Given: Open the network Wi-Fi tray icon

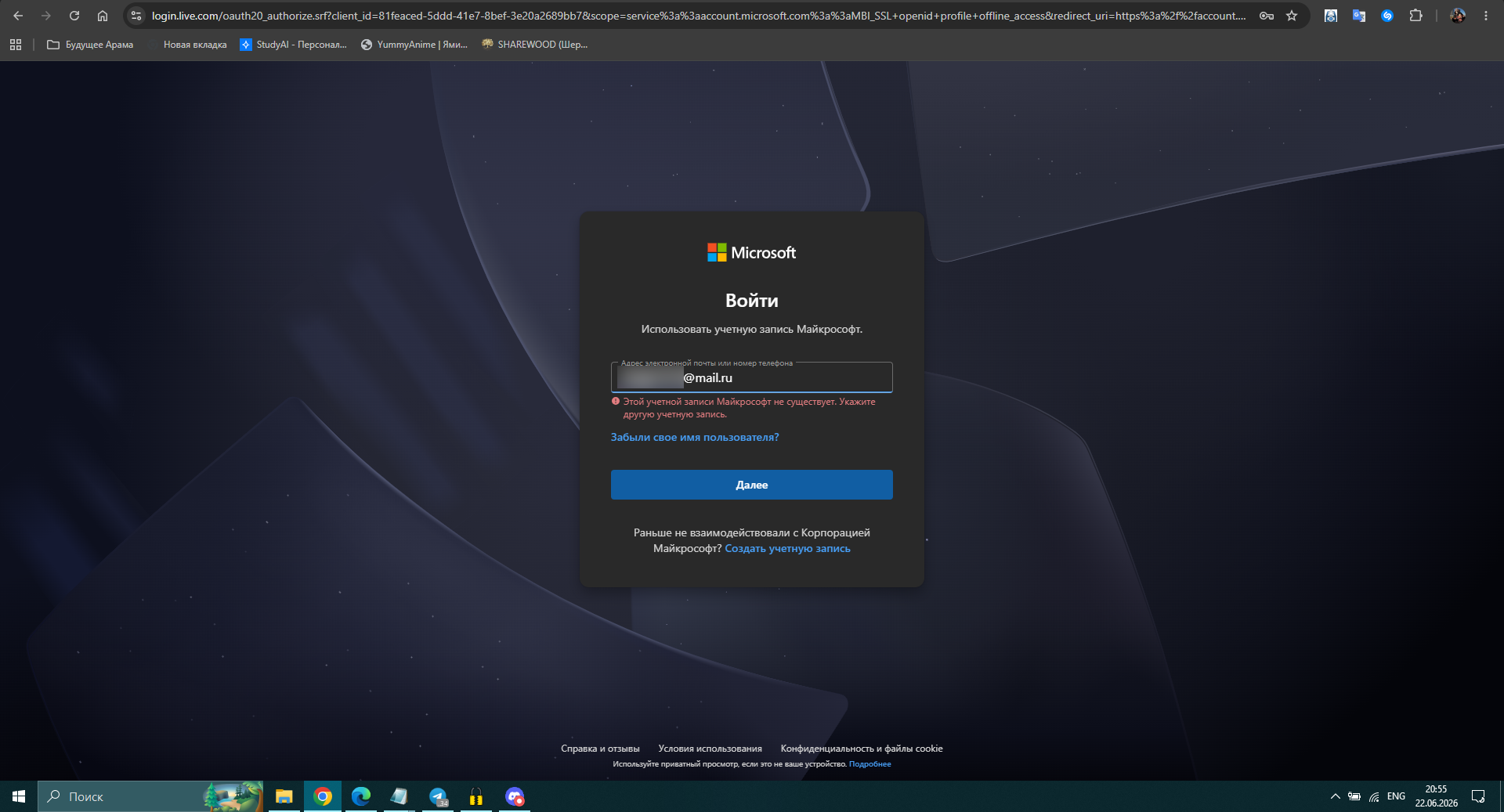Looking at the screenshot, I should [1374, 796].
